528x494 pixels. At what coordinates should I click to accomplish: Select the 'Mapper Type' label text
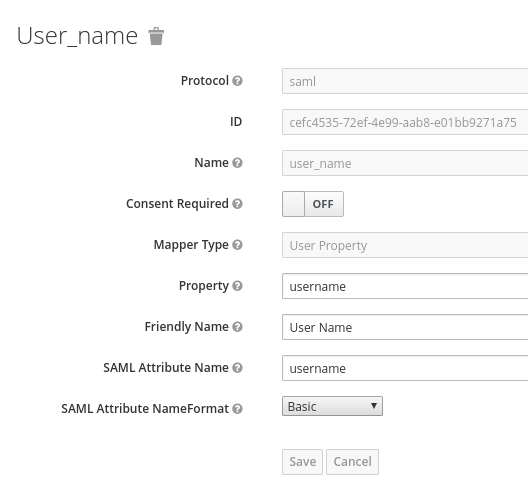point(191,245)
